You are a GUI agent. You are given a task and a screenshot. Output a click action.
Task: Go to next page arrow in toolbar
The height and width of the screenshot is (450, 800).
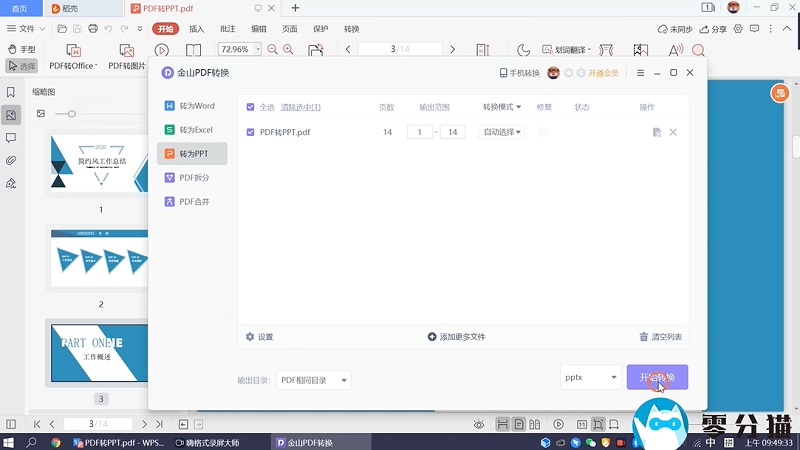[x=453, y=49]
